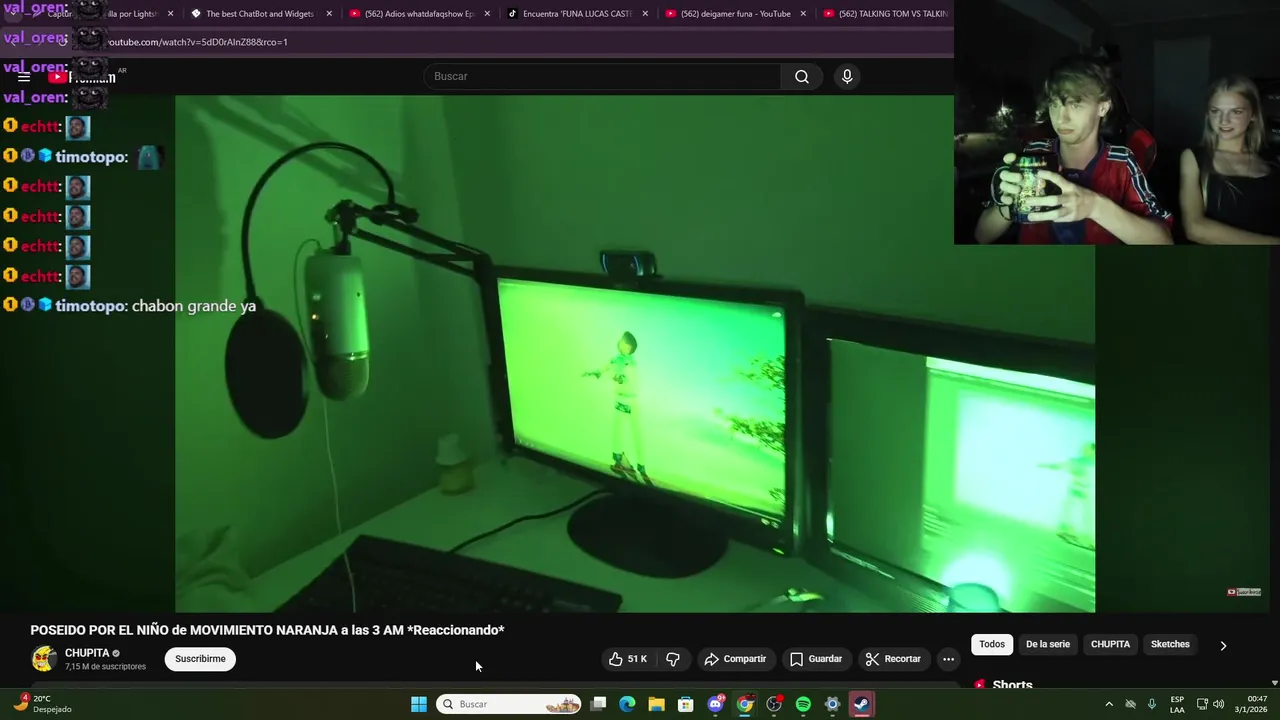This screenshot has height=720, width=1280.
Task: Open the YouTube hamburger guide menu
Action: click(x=24, y=77)
